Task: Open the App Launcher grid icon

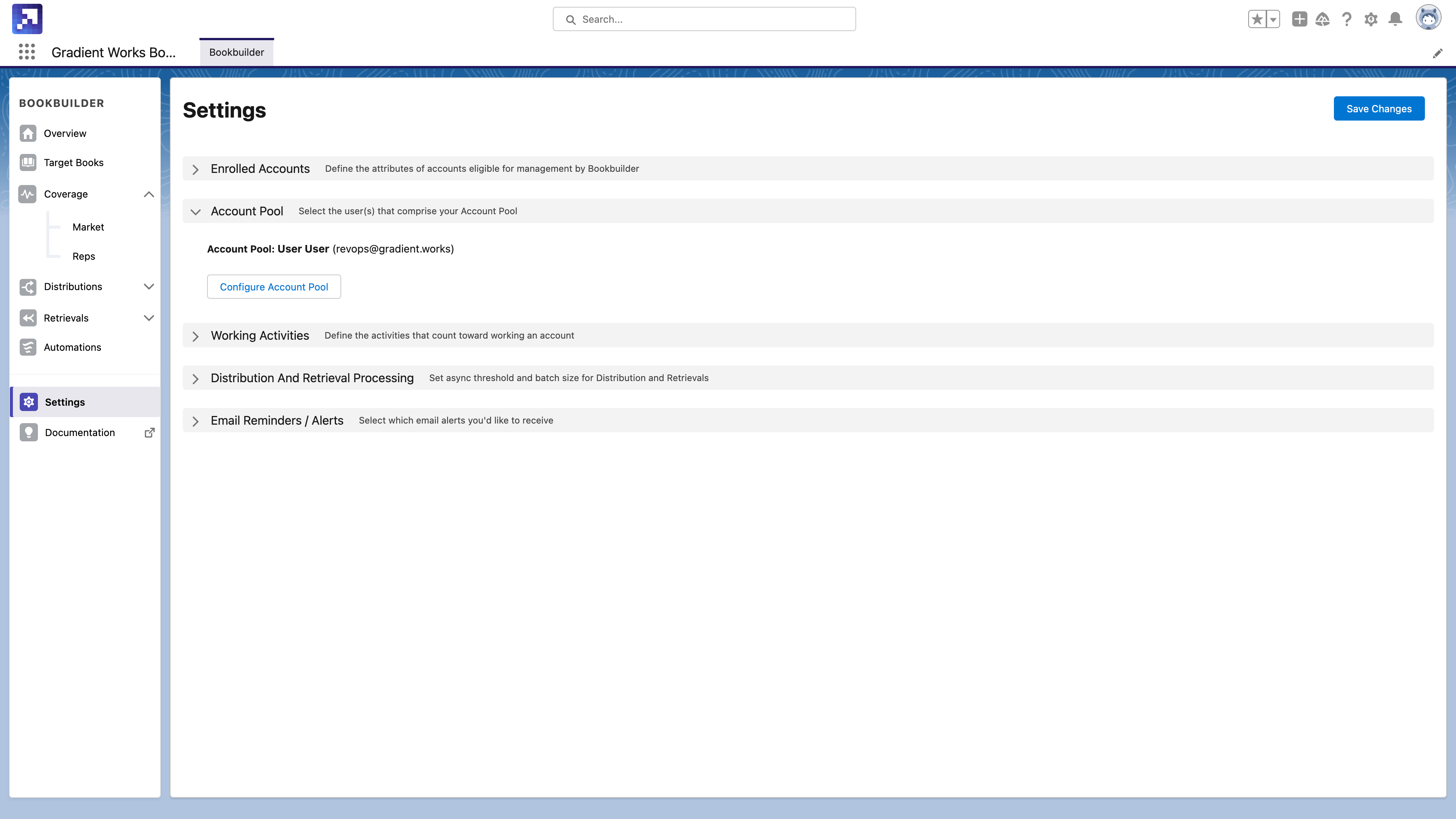Action: coord(27,52)
